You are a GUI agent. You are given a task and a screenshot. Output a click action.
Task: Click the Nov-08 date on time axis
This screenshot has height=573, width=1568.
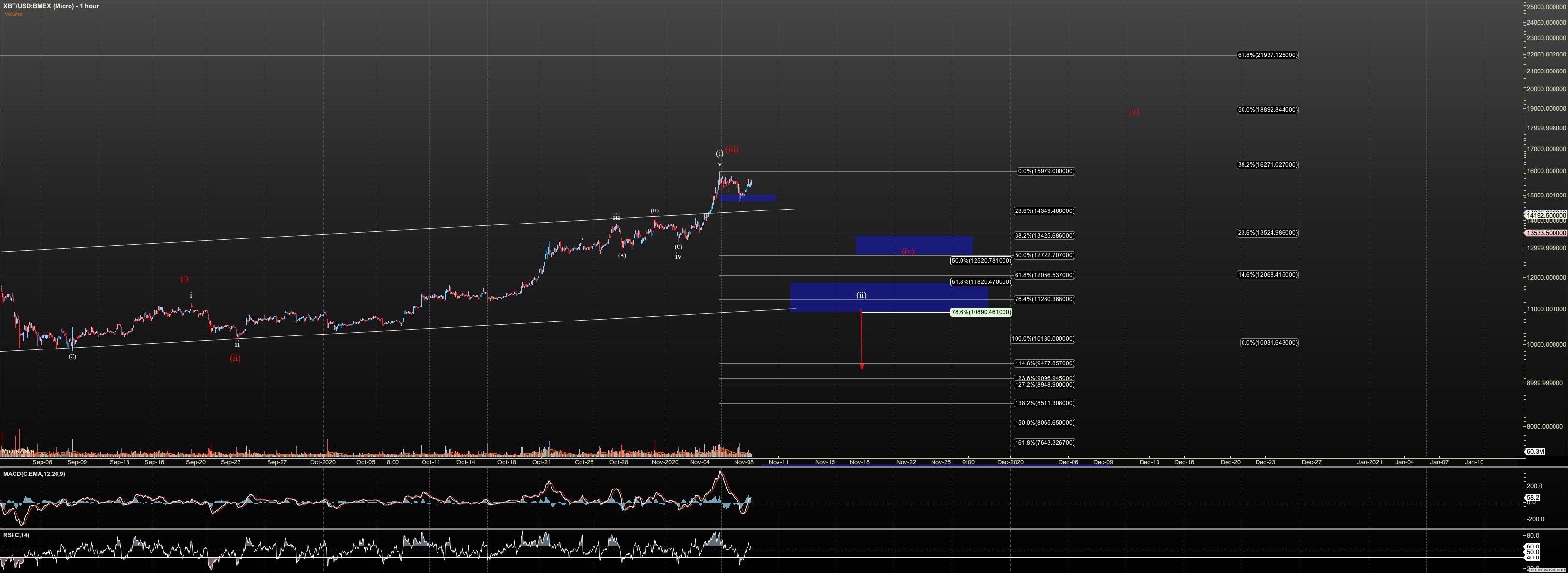click(x=743, y=462)
